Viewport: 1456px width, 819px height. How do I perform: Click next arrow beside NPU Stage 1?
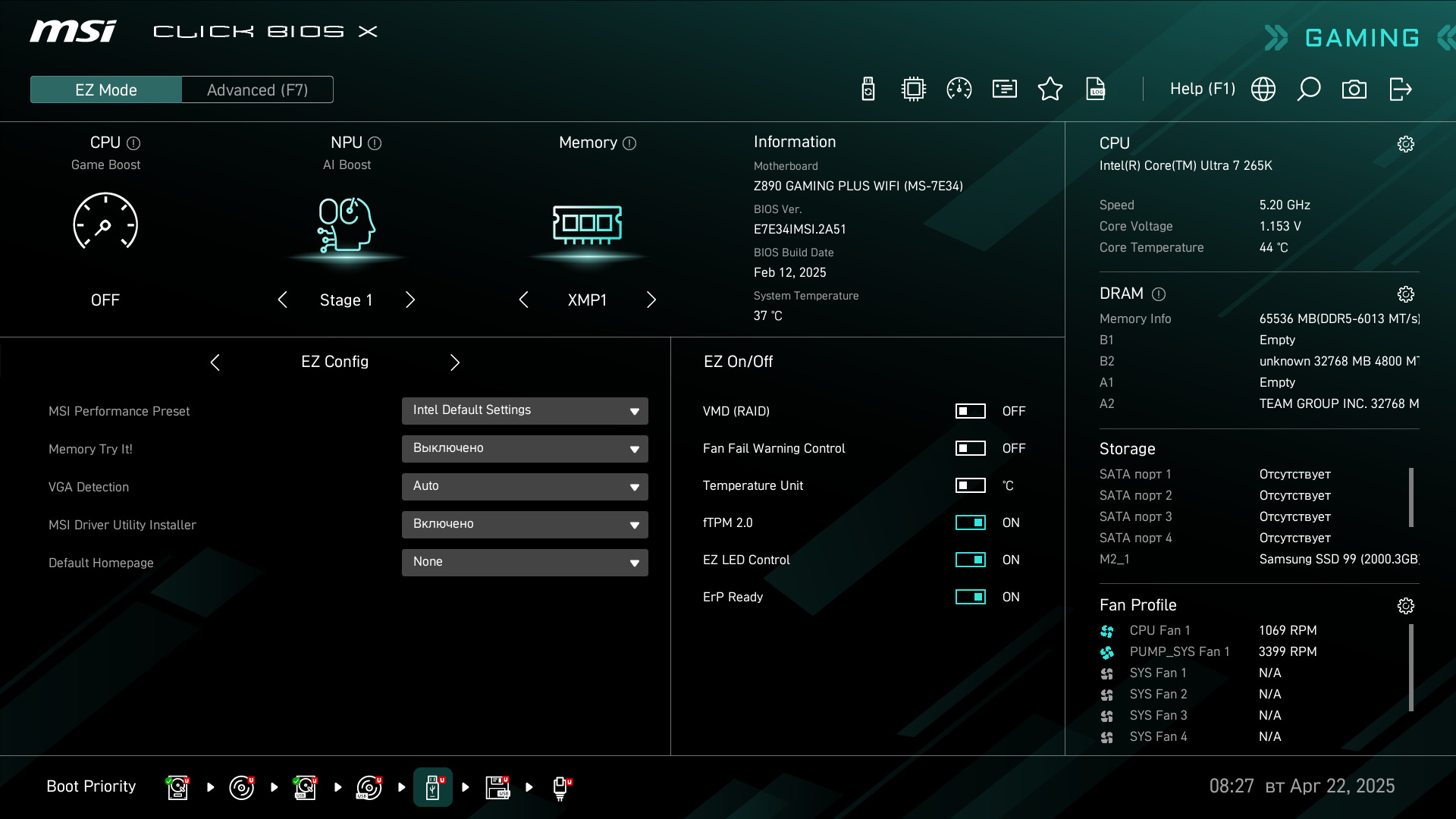410,300
